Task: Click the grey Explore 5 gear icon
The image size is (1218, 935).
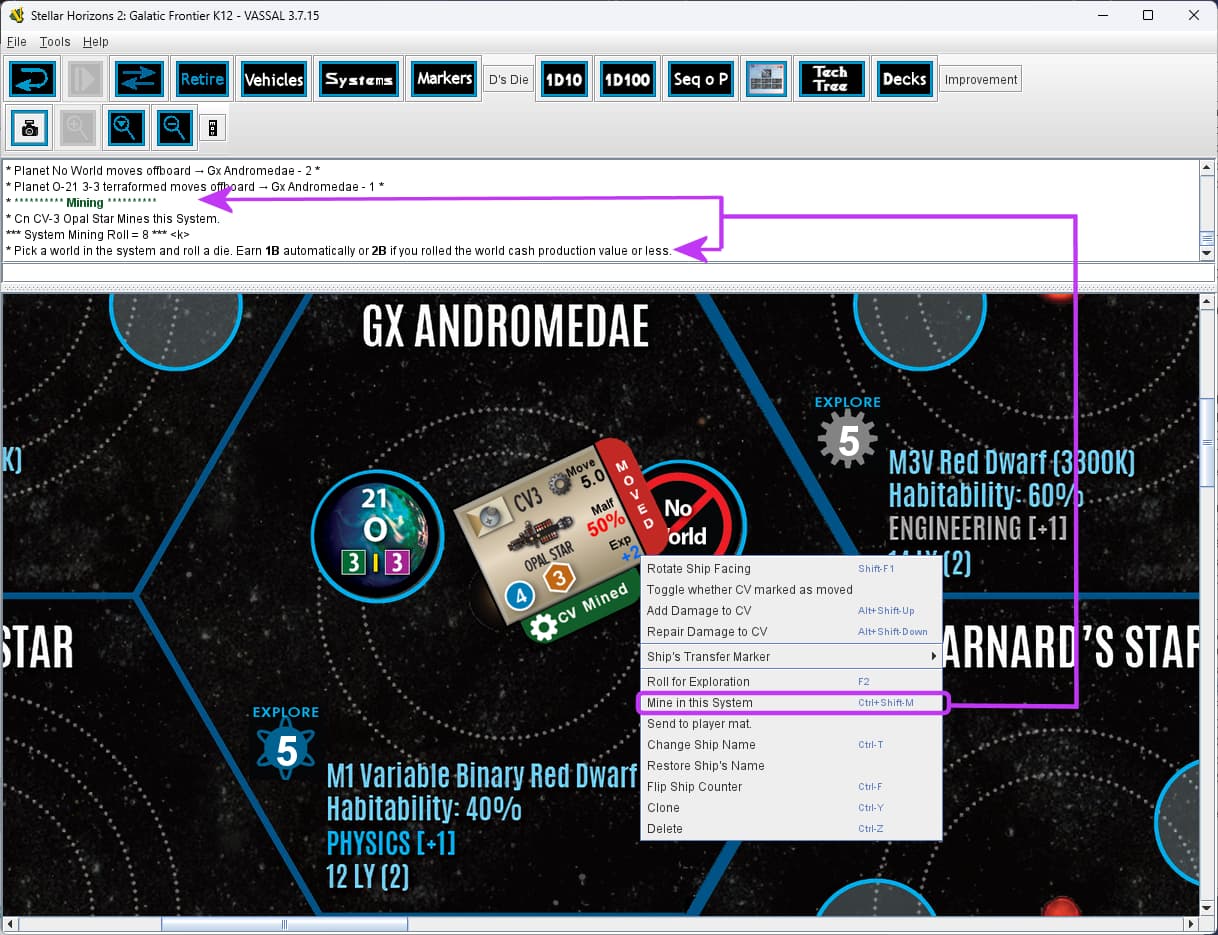Action: pos(848,440)
